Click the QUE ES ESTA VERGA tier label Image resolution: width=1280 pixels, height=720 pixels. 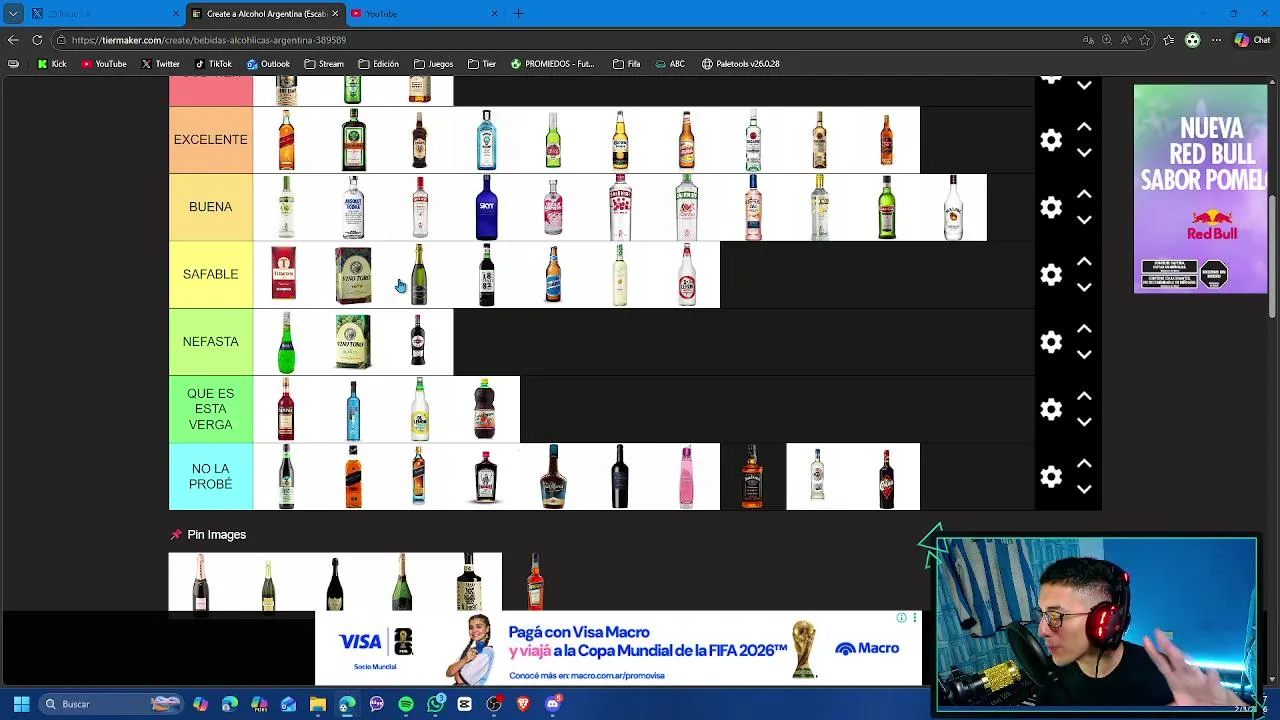click(x=210, y=409)
